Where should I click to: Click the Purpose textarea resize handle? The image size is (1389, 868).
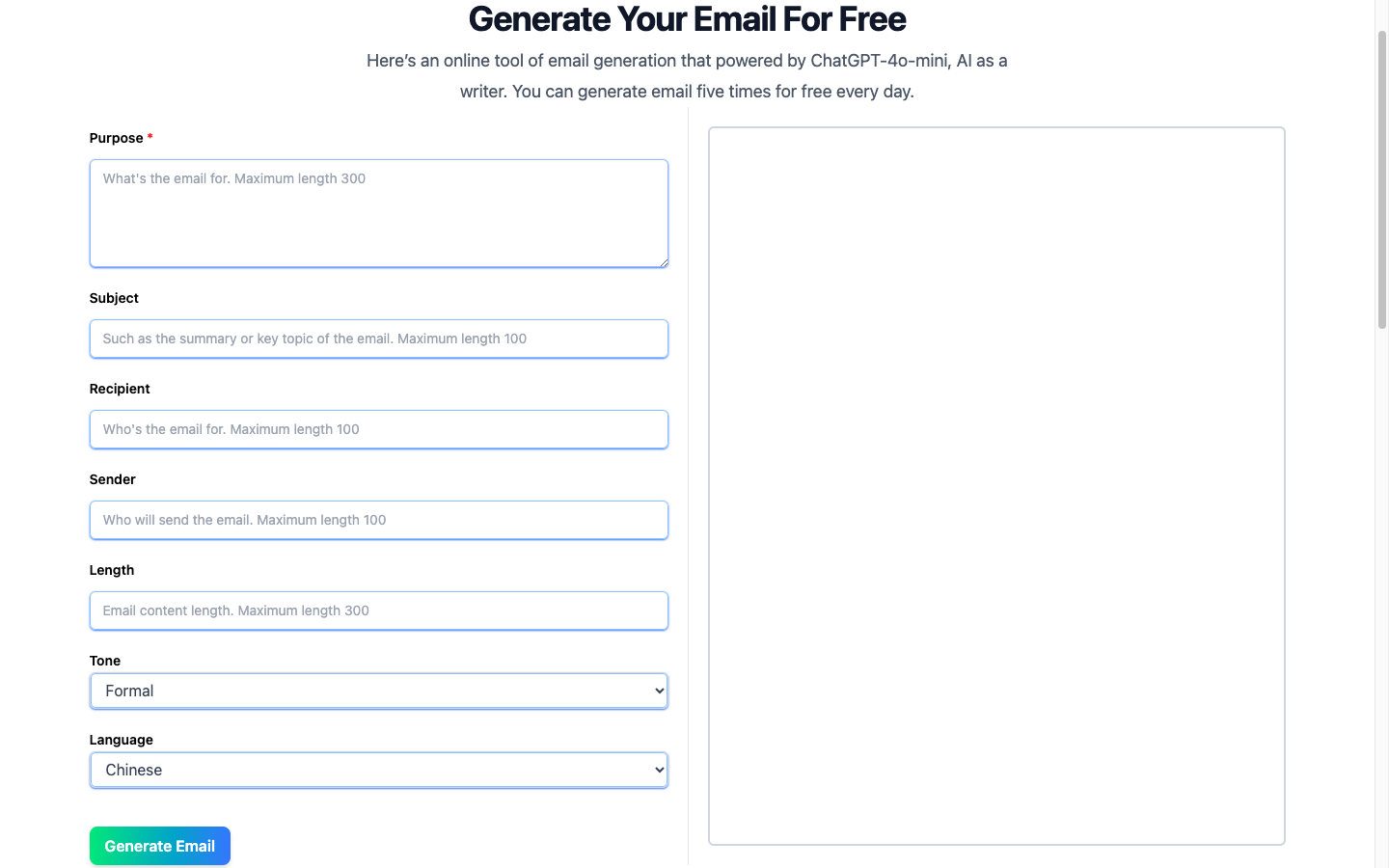(x=664, y=262)
